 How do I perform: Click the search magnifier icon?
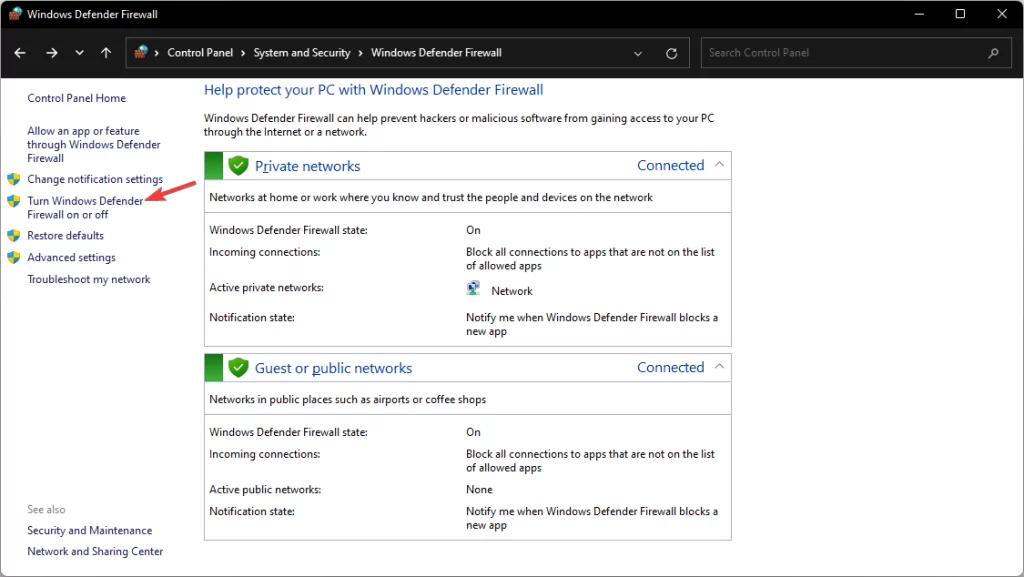pyautogui.click(x=993, y=52)
